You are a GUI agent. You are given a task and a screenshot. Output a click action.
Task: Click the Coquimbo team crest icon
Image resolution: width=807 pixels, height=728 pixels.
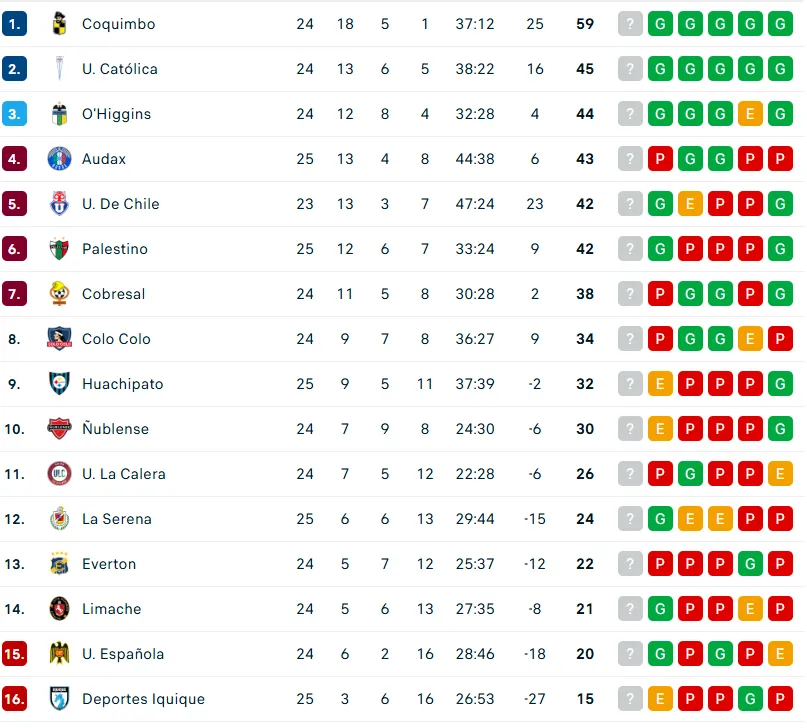tap(60, 24)
